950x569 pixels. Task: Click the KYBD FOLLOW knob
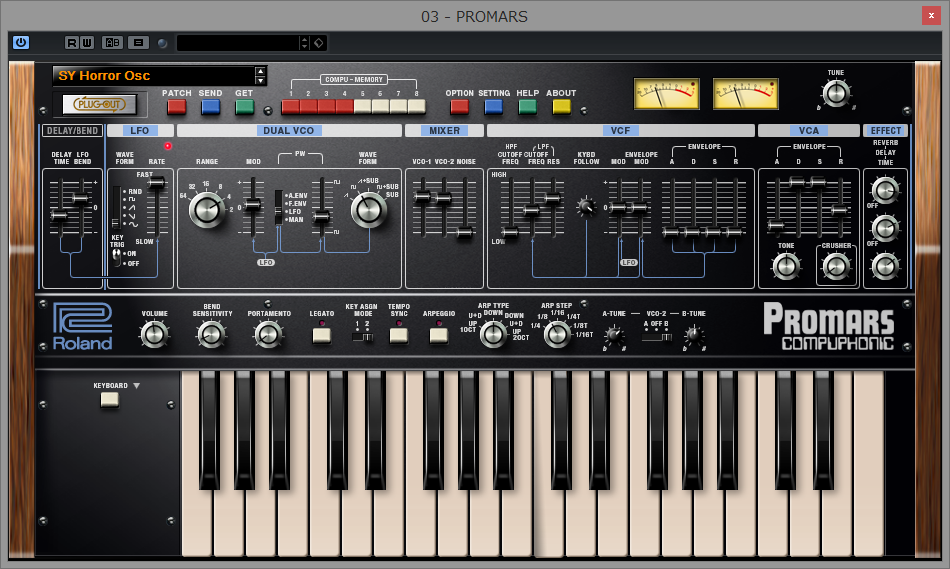586,207
